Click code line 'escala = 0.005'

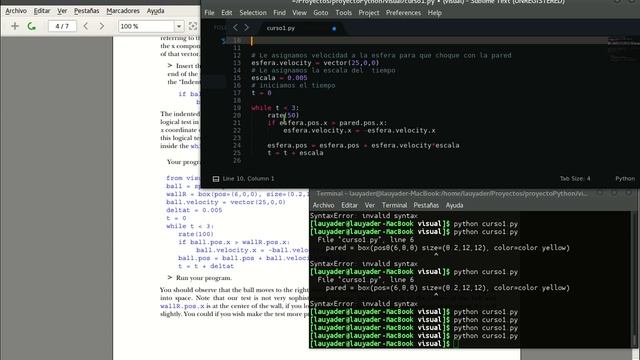(x=279, y=78)
